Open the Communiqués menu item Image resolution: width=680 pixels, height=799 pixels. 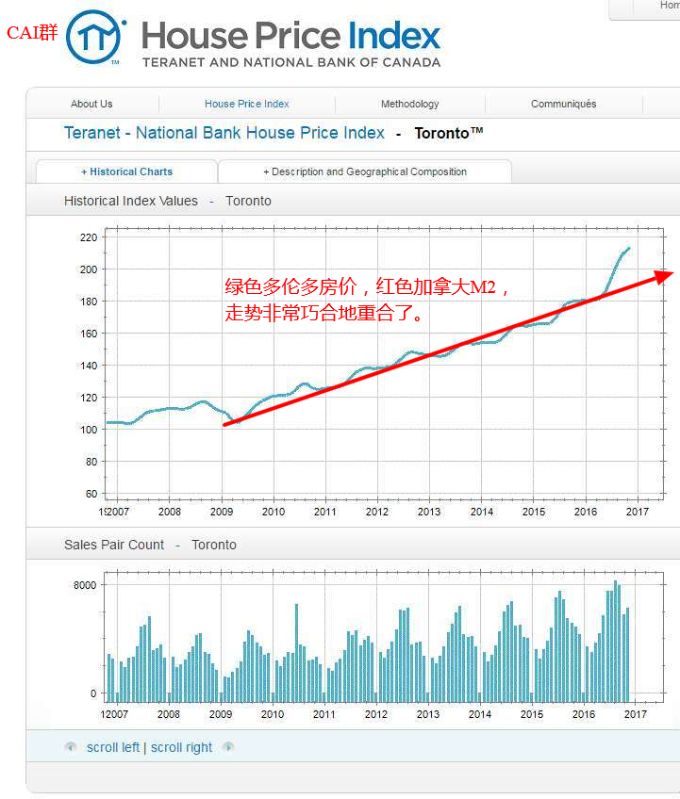563,104
